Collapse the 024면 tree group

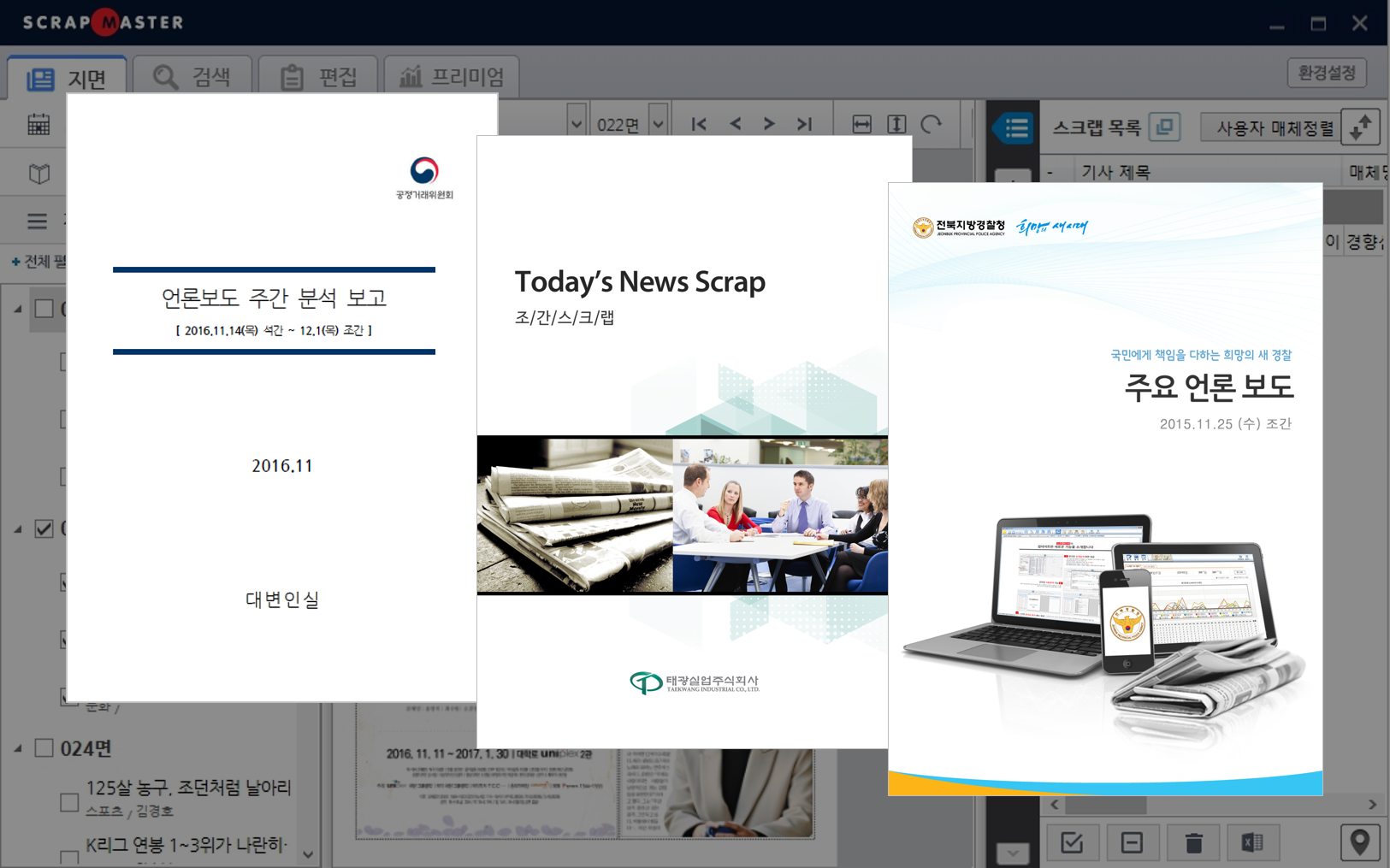point(18,749)
